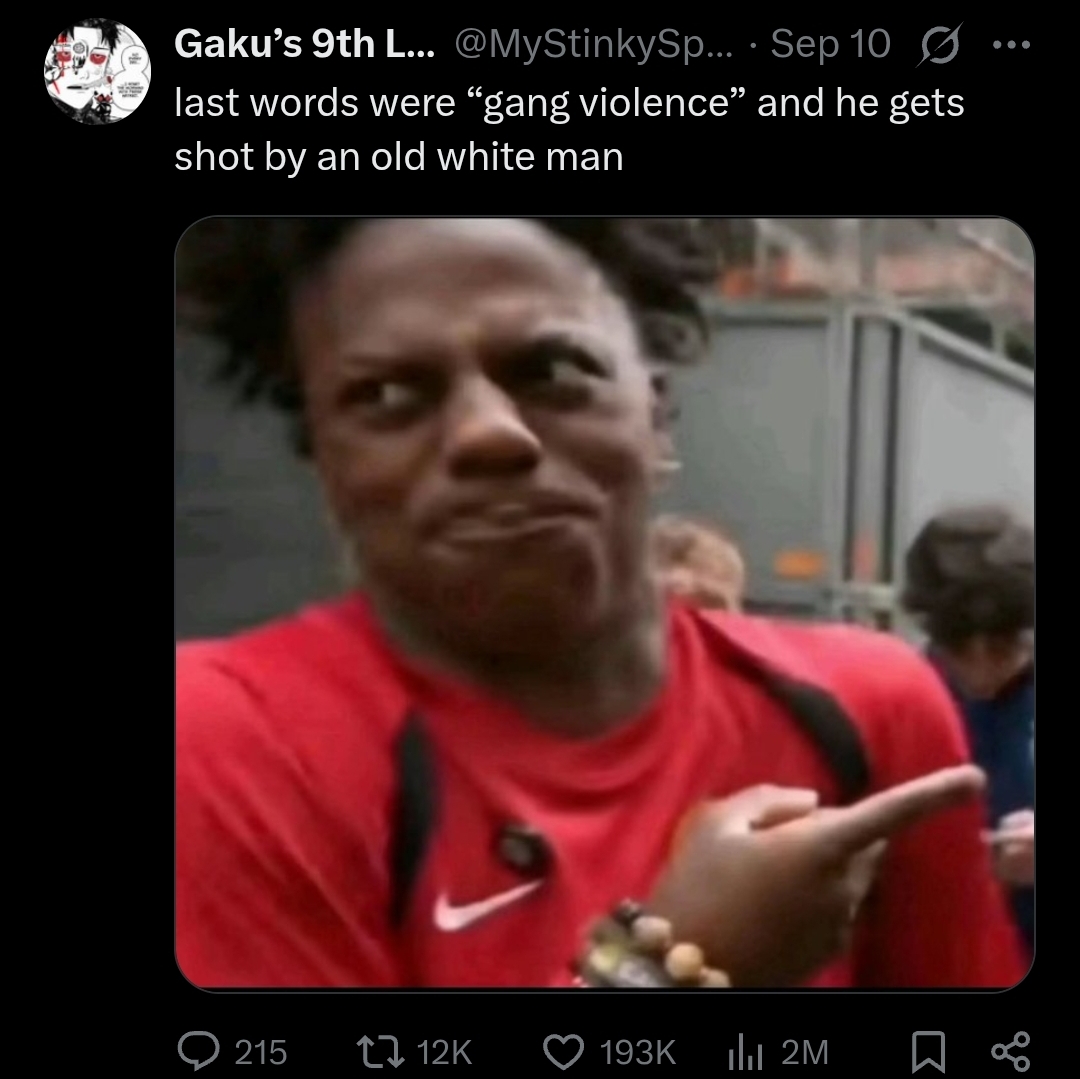Open replies via the 215 count
The width and height of the screenshot is (1080, 1079).
260,1052
